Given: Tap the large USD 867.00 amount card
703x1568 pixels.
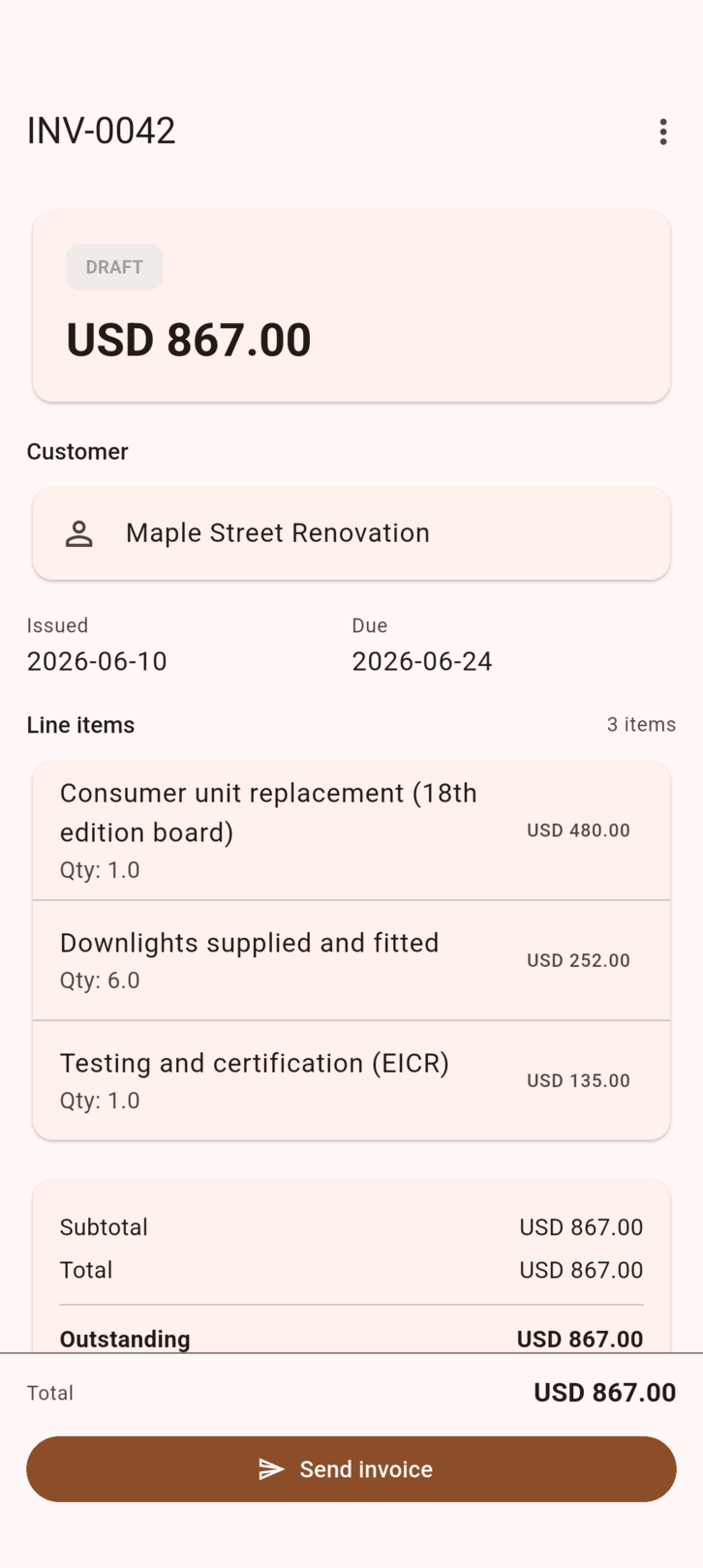Looking at the screenshot, I should click(x=351, y=306).
